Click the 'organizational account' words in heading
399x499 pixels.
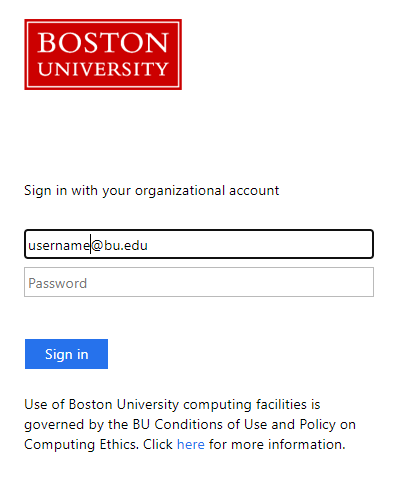click(207, 191)
